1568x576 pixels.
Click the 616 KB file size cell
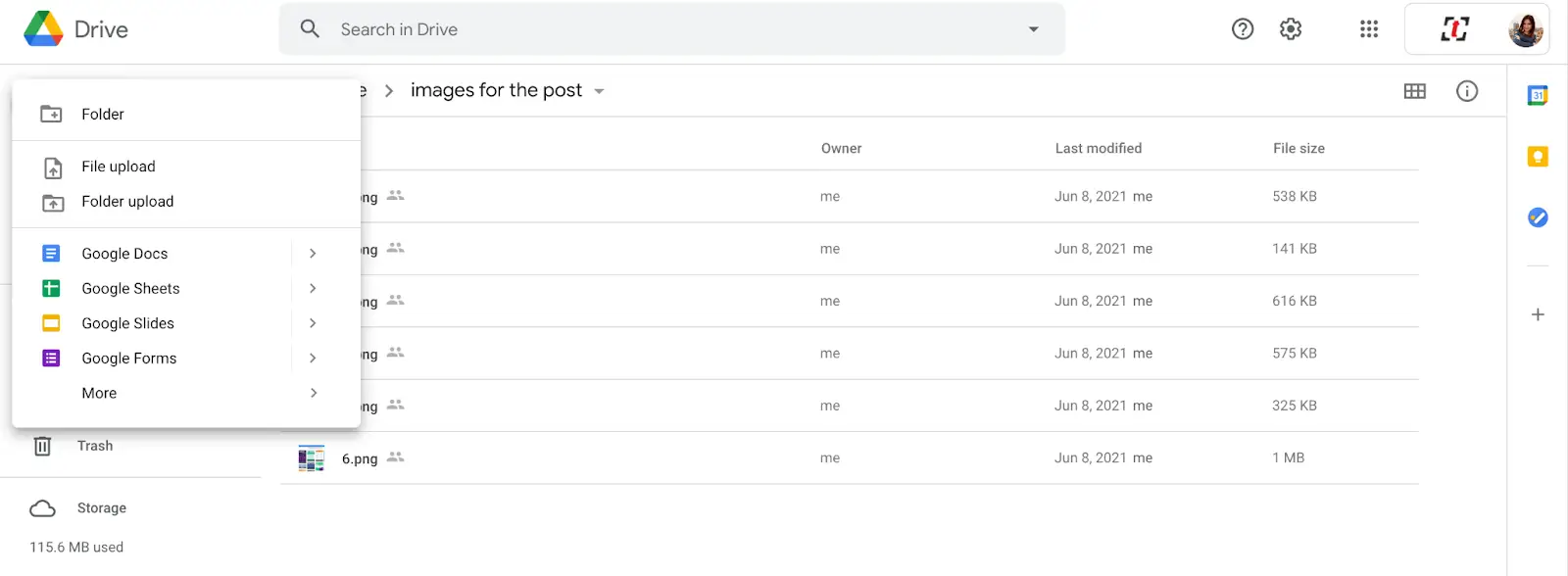click(1295, 301)
